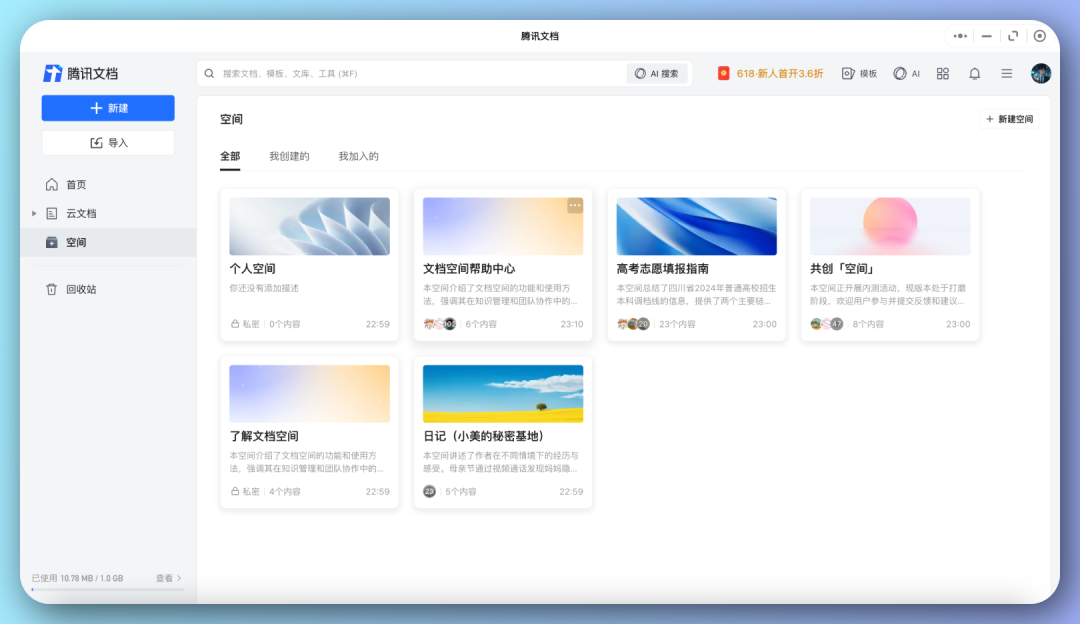Image resolution: width=1080 pixels, height=624 pixels.
Task: Click the 共创「空间」 title
Action: coord(842,269)
